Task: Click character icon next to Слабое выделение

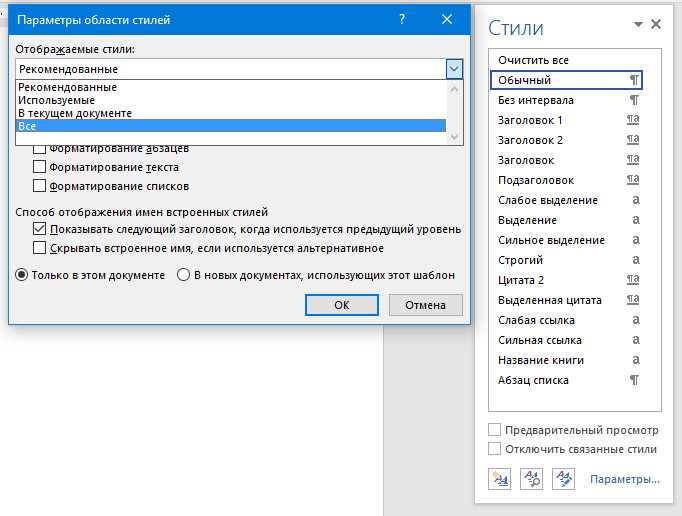Action: (635, 200)
